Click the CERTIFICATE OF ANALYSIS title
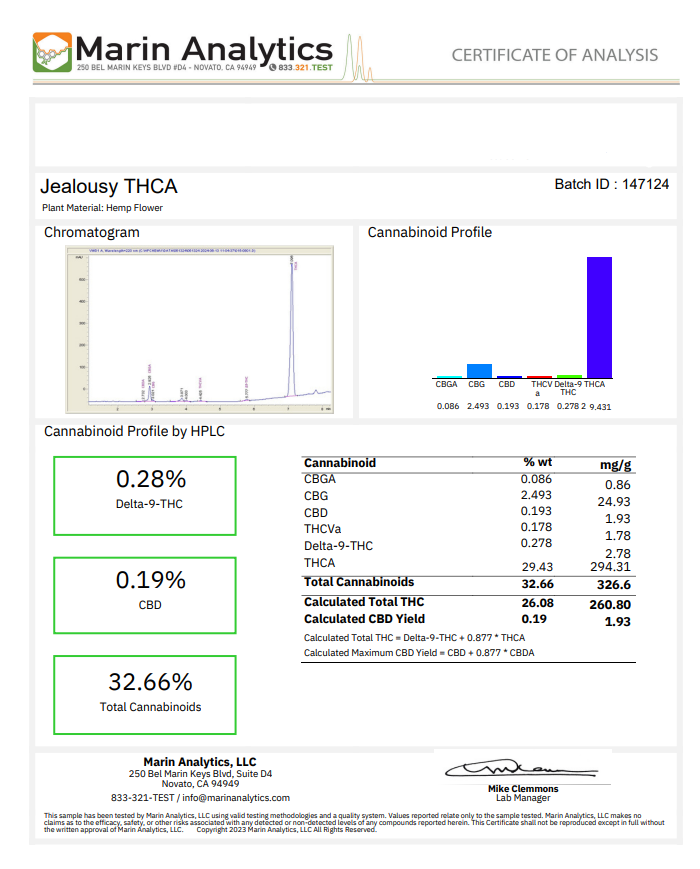Screen dimensions: 700x869 [x=555, y=55]
